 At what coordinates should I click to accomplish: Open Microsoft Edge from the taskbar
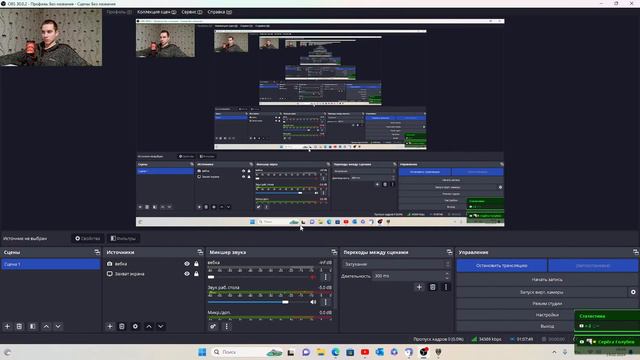tap(336, 352)
